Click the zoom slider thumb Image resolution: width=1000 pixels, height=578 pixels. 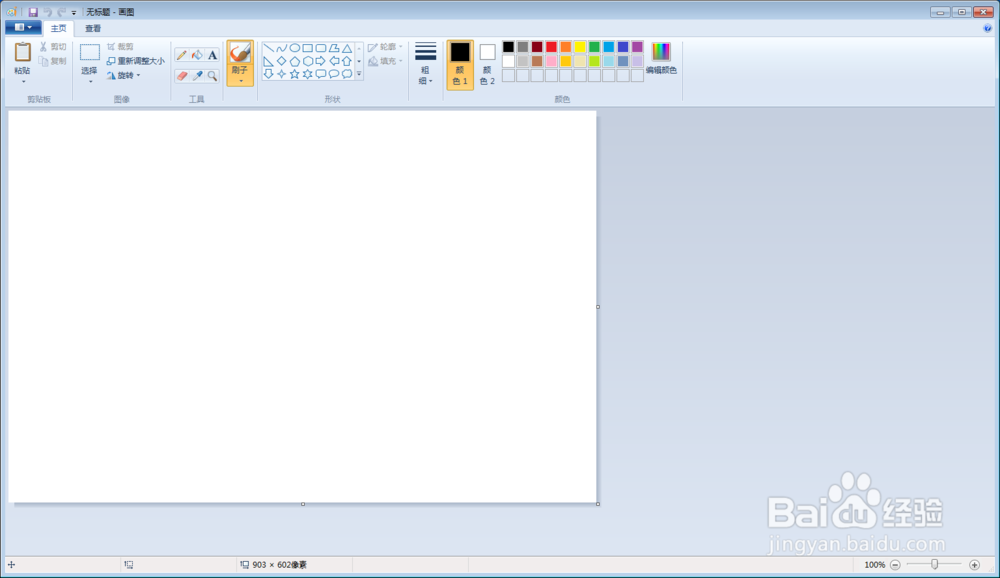pos(934,564)
